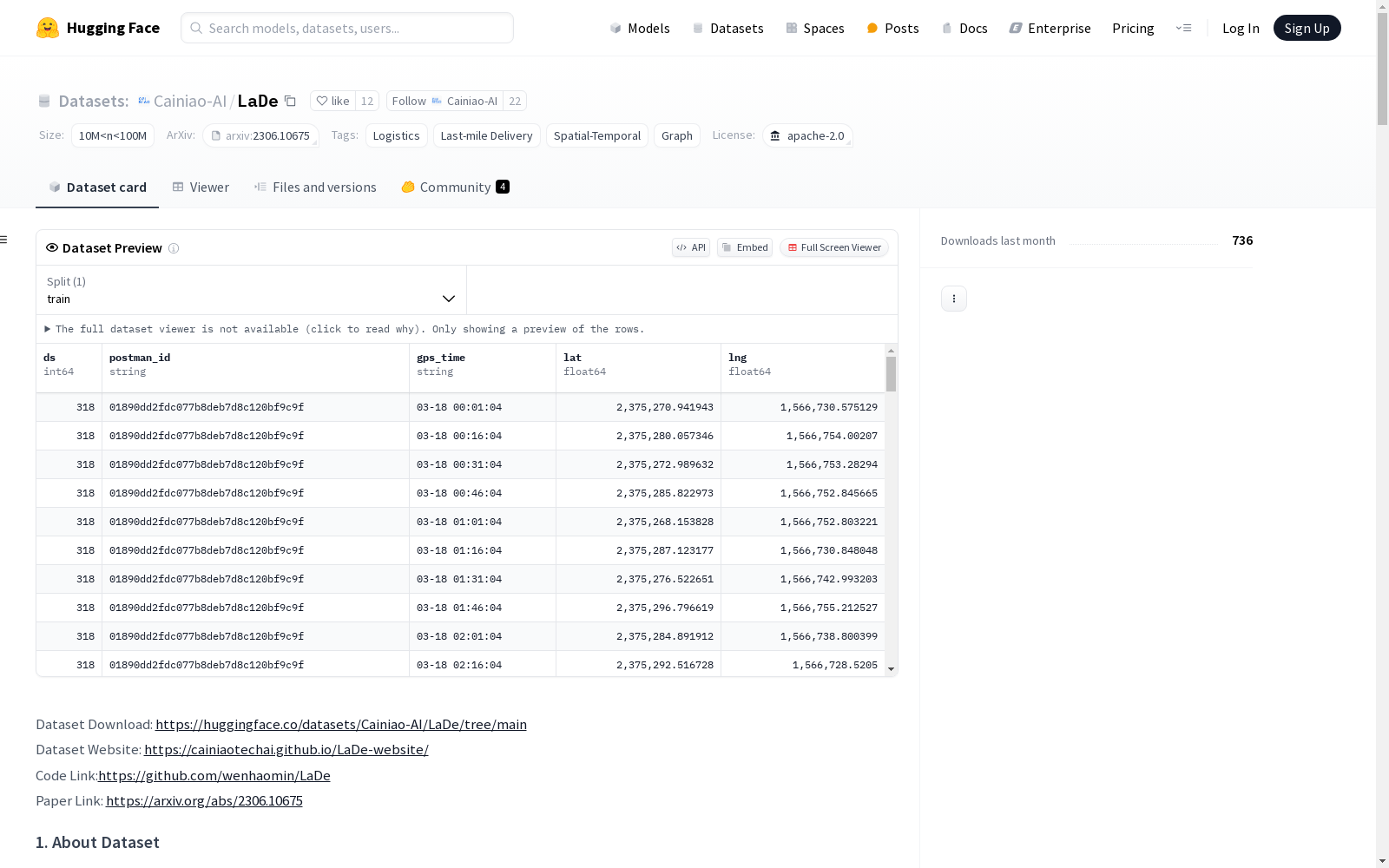Go to Spaces
The height and width of the screenshot is (868, 1389).
tap(815, 28)
